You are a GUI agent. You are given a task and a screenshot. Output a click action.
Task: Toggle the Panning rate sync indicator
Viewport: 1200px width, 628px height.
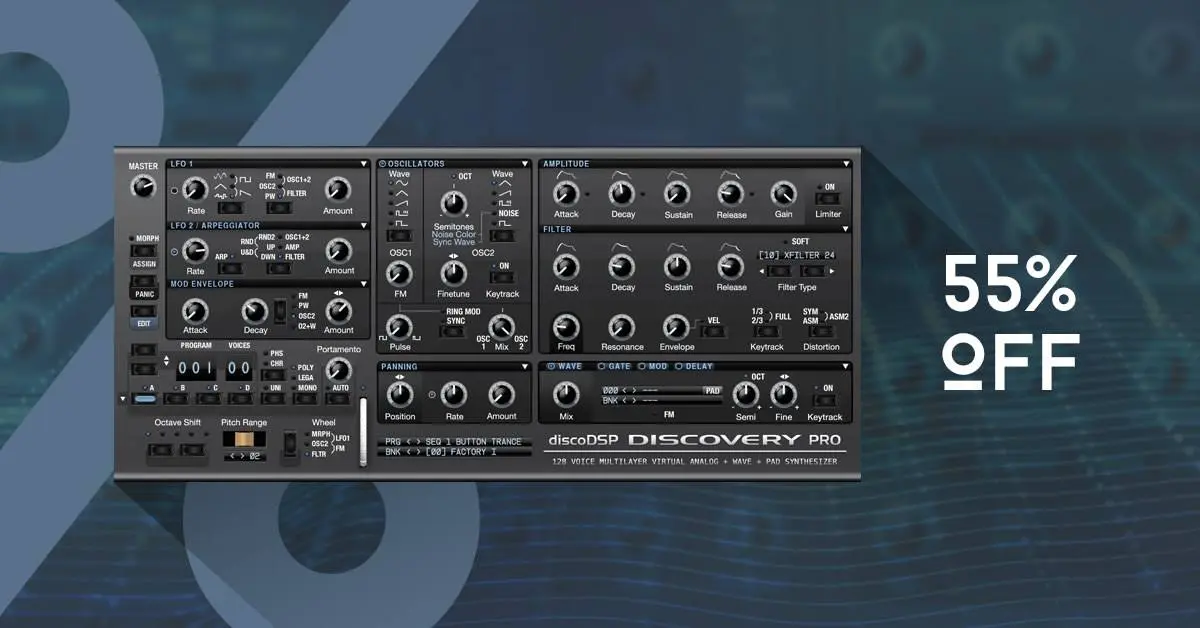coord(431,394)
